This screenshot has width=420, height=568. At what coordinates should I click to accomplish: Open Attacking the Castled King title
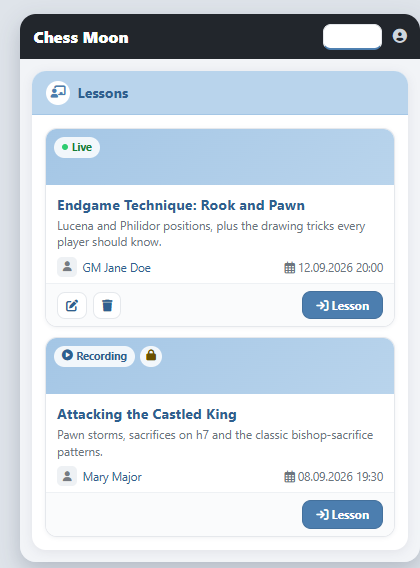[147, 414]
